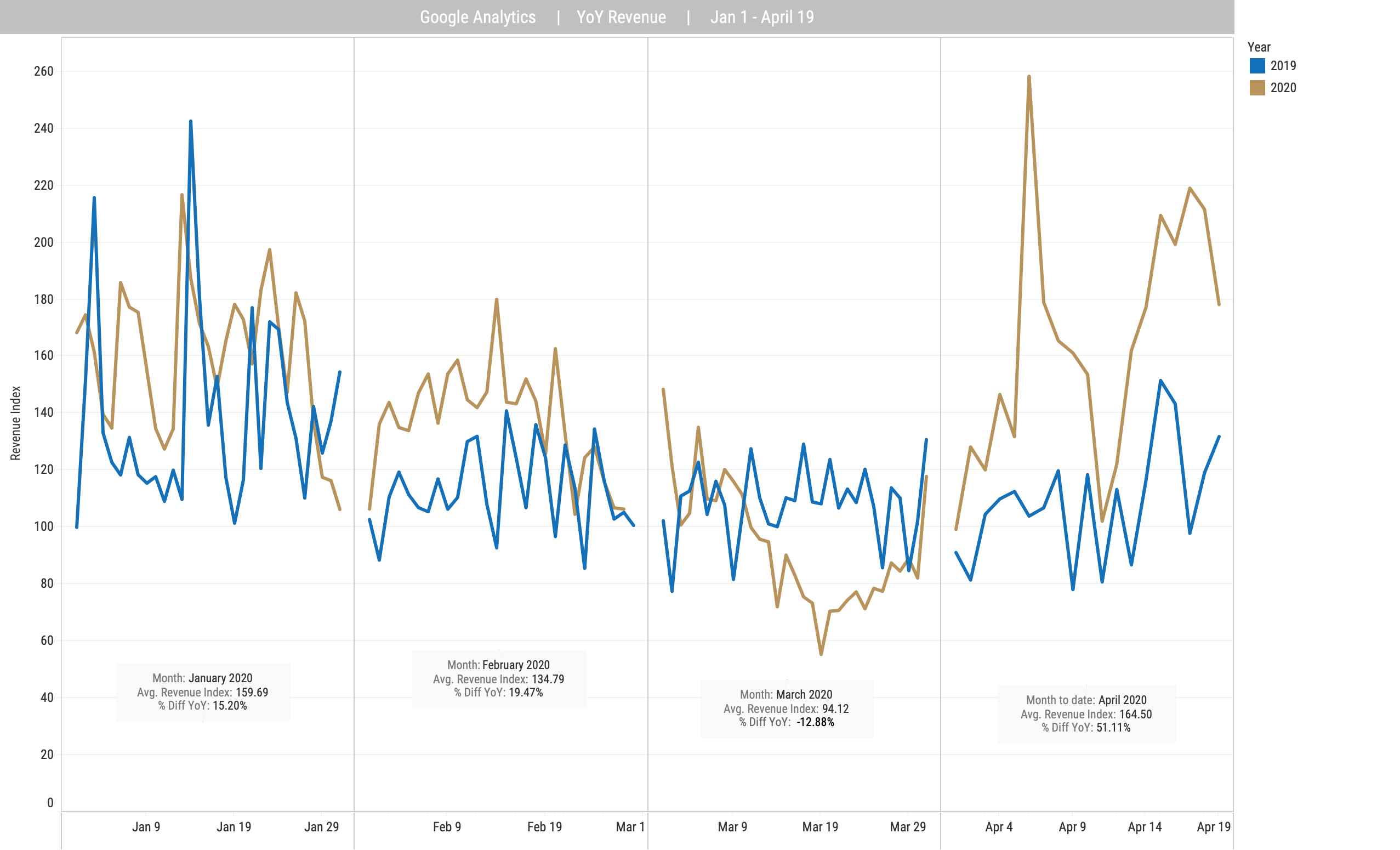Click the 19.47% Diff YoY value
Image resolution: width=1400 pixels, height=850 pixels.
coord(526,693)
